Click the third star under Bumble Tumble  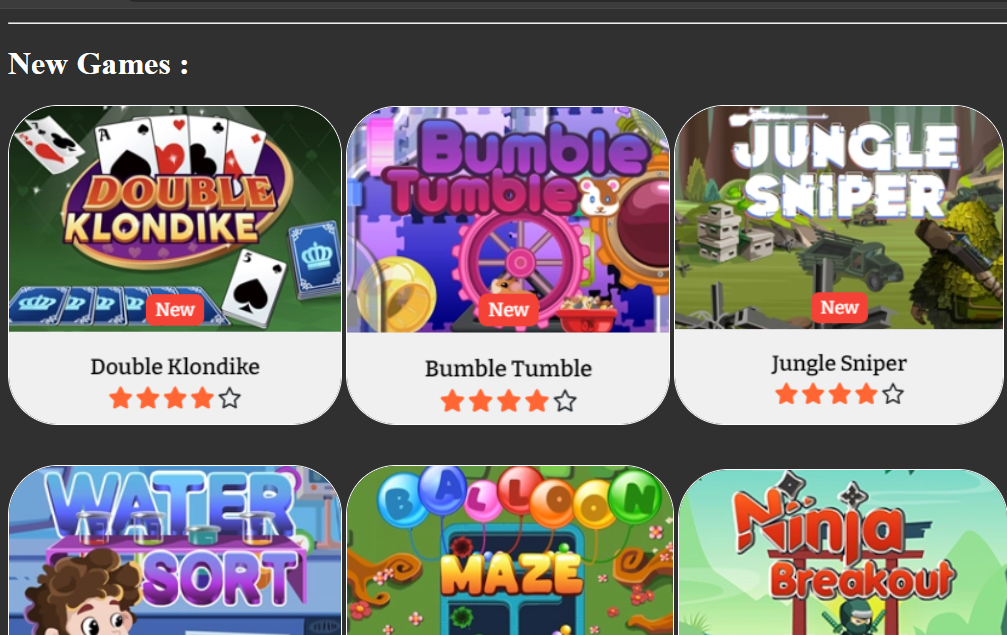click(x=509, y=401)
